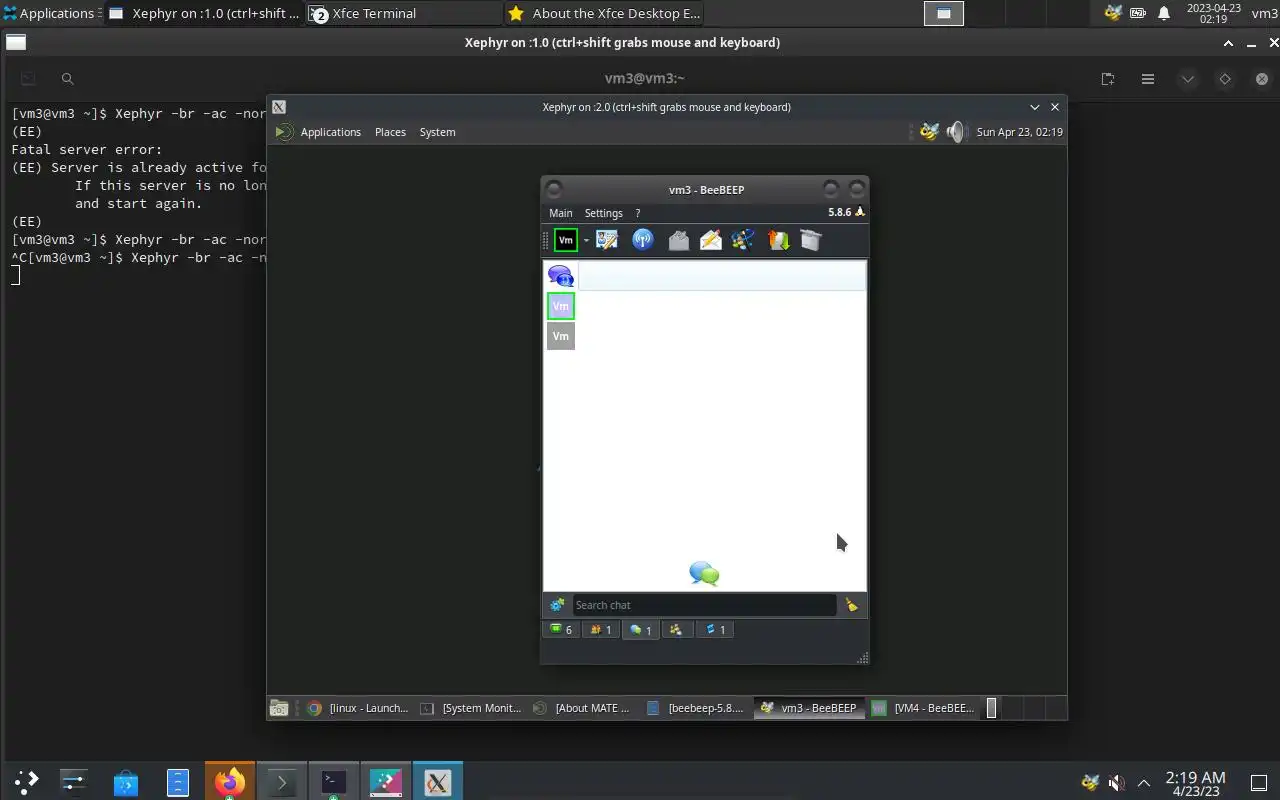Open the Settings menu in BeeBEEP
Viewport: 1280px width, 800px height.
coord(603,213)
